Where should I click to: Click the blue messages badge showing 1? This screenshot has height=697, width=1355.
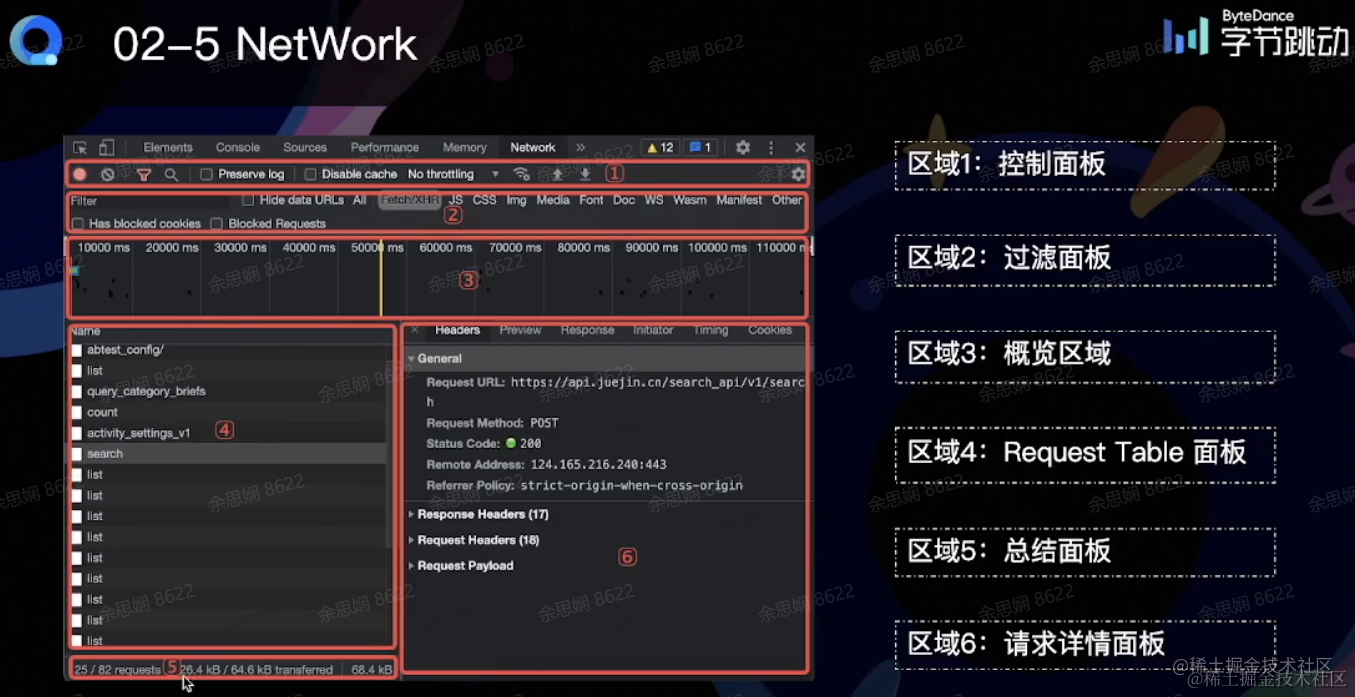(x=700, y=147)
